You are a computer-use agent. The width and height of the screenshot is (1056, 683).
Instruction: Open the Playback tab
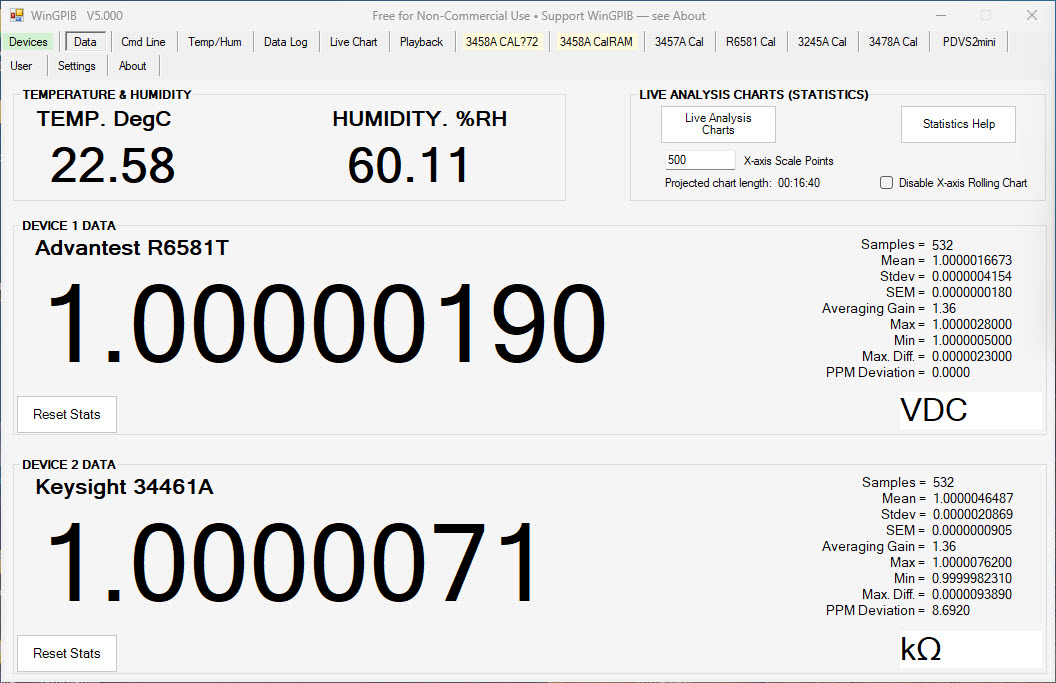point(422,42)
